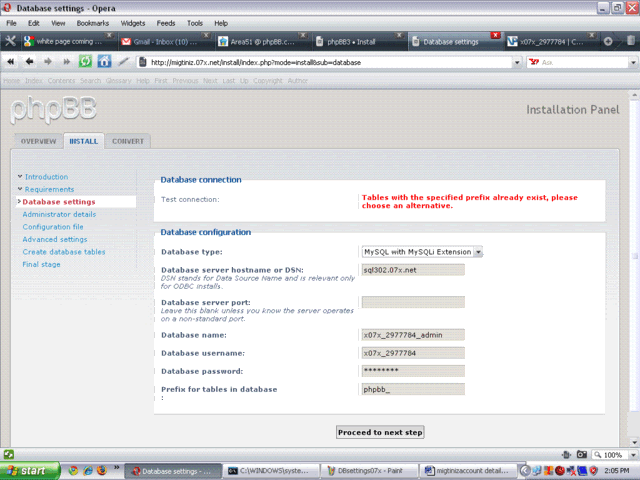Go forward with the forward arrow

48,62
